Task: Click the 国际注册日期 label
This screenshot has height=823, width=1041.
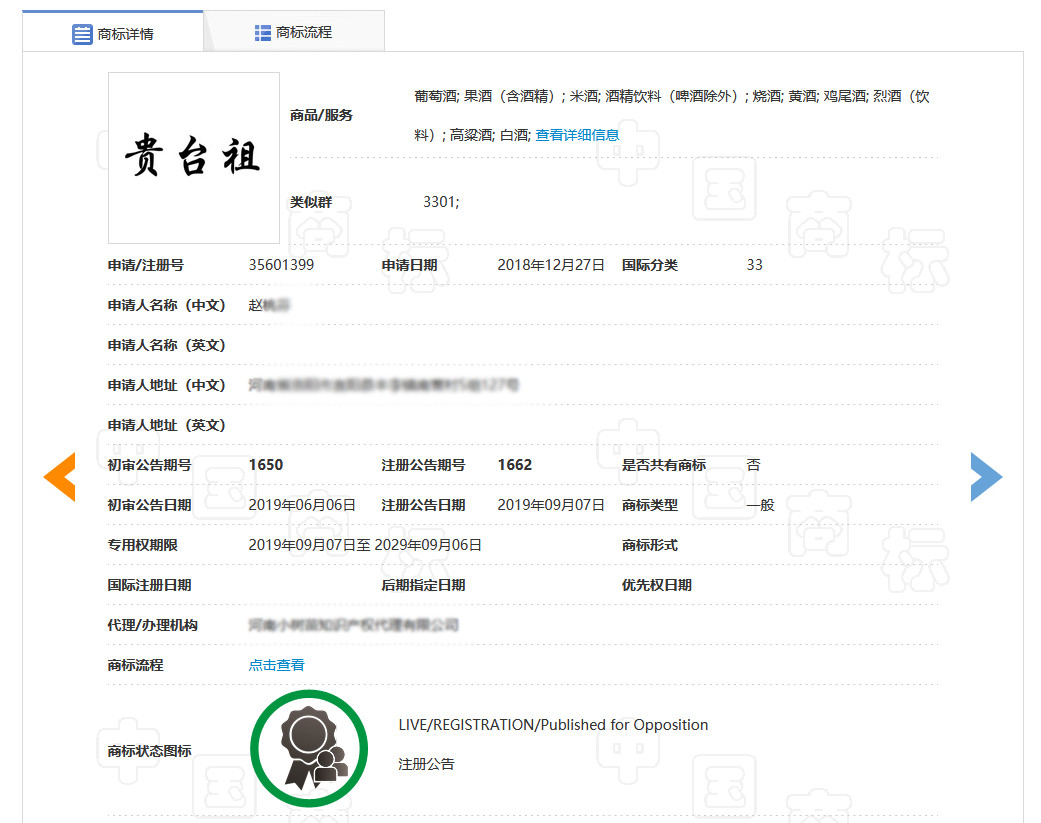Action: (x=149, y=585)
